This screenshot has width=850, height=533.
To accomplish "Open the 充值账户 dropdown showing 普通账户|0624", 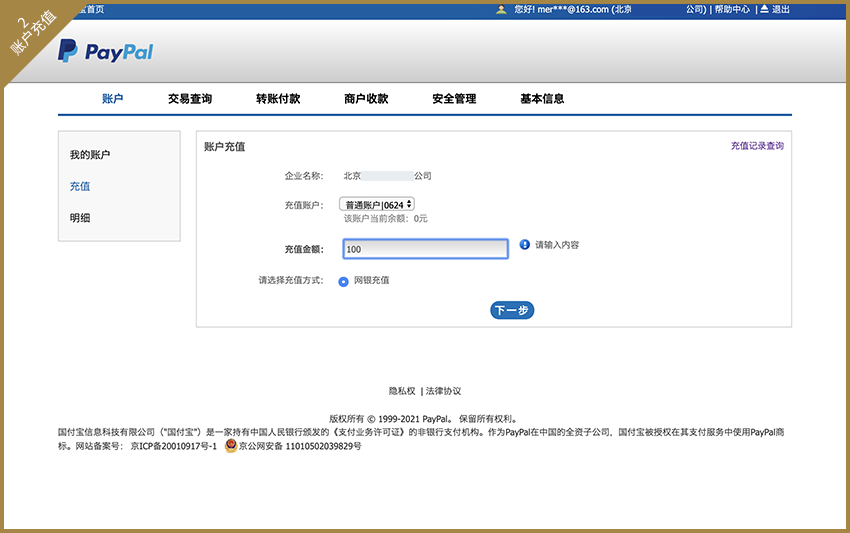I will [377, 204].
